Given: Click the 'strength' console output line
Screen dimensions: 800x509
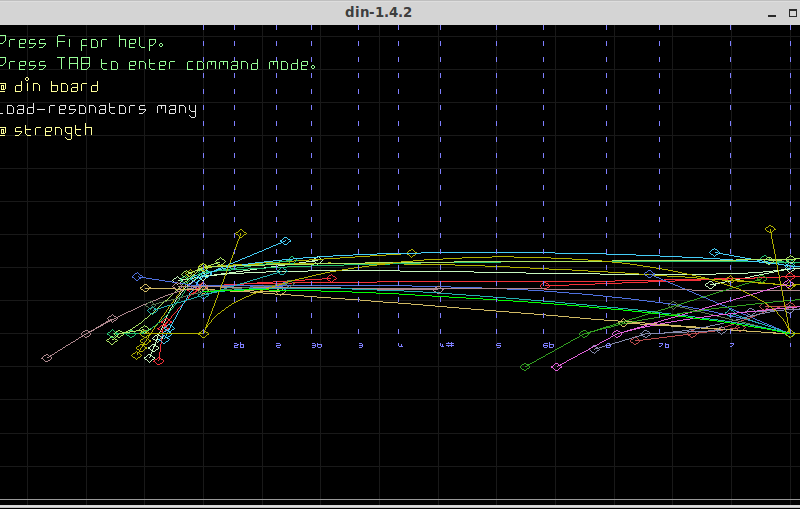Looking at the screenshot, I should [x=48, y=131].
